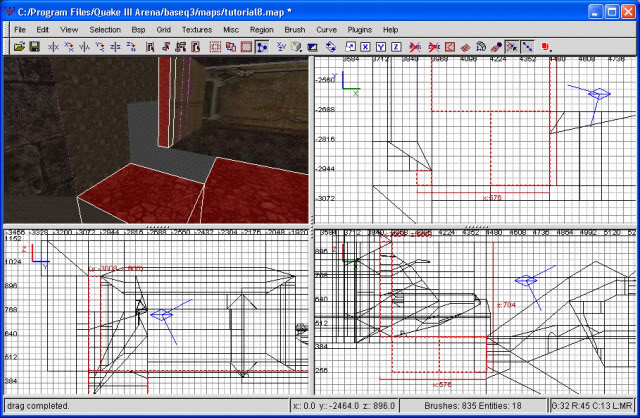This screenshot has width=640, height=418.
Task: Activate the free rotation tool
Action: (x=331, y=47)
